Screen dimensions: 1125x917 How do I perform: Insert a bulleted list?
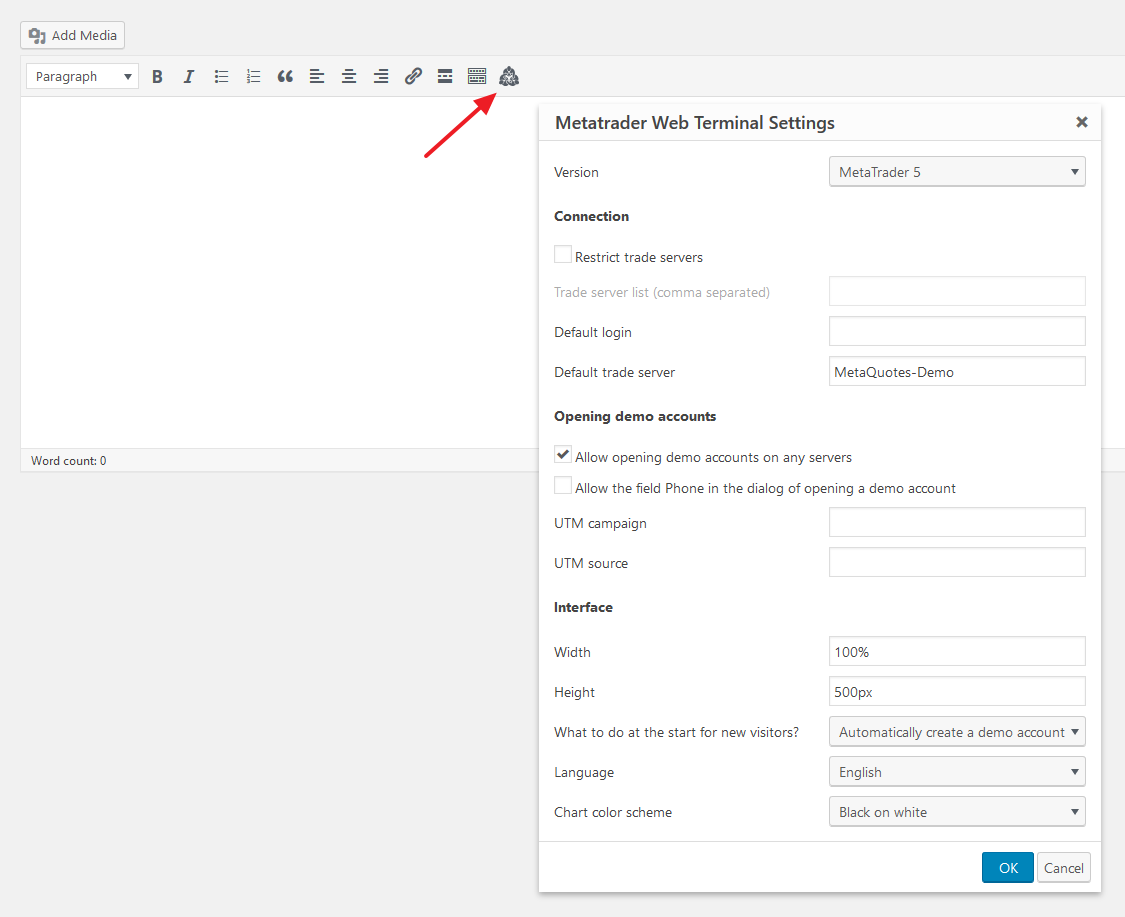221,76
